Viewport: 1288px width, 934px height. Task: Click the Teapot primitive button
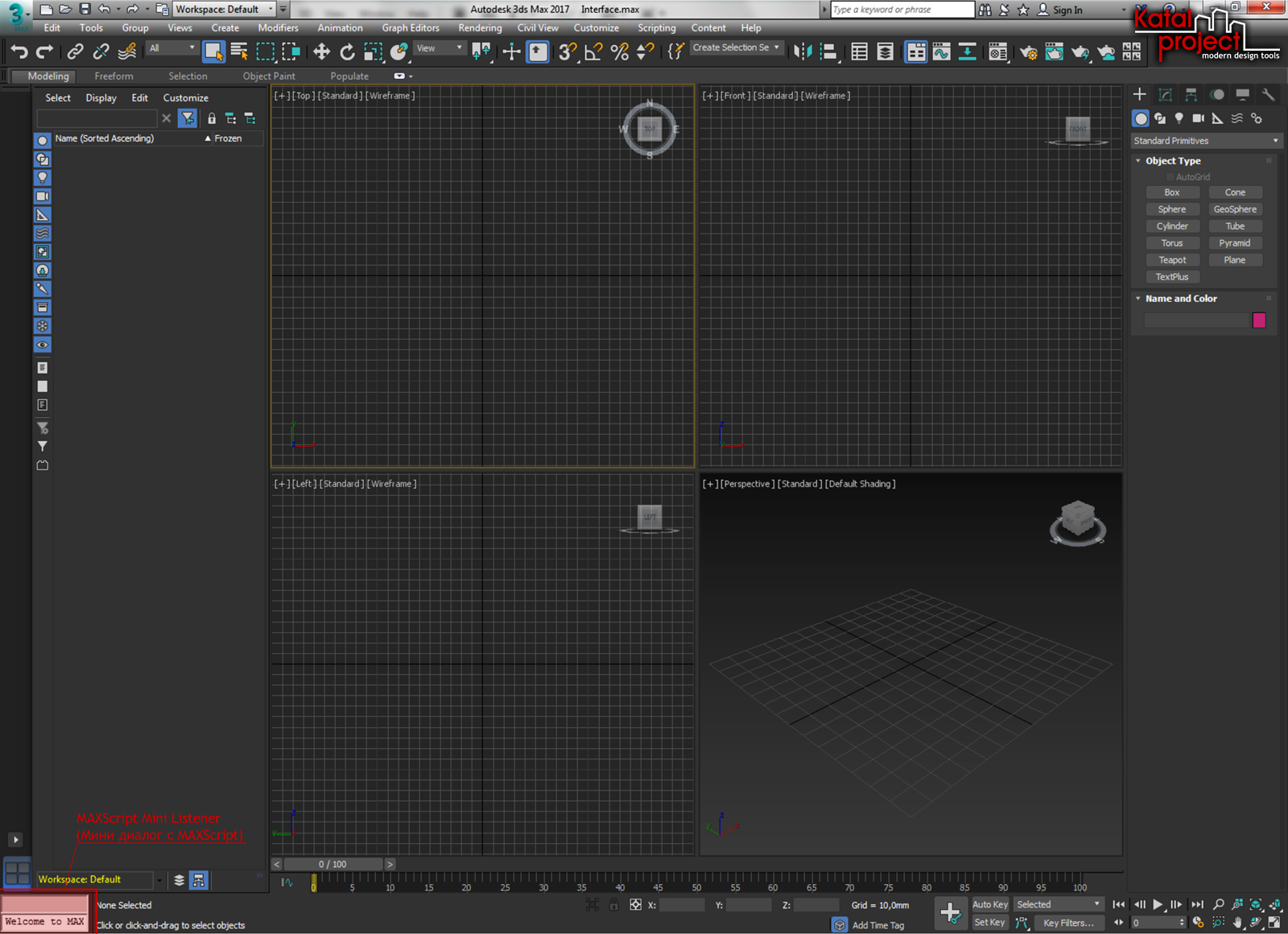tap(1172, 260)
